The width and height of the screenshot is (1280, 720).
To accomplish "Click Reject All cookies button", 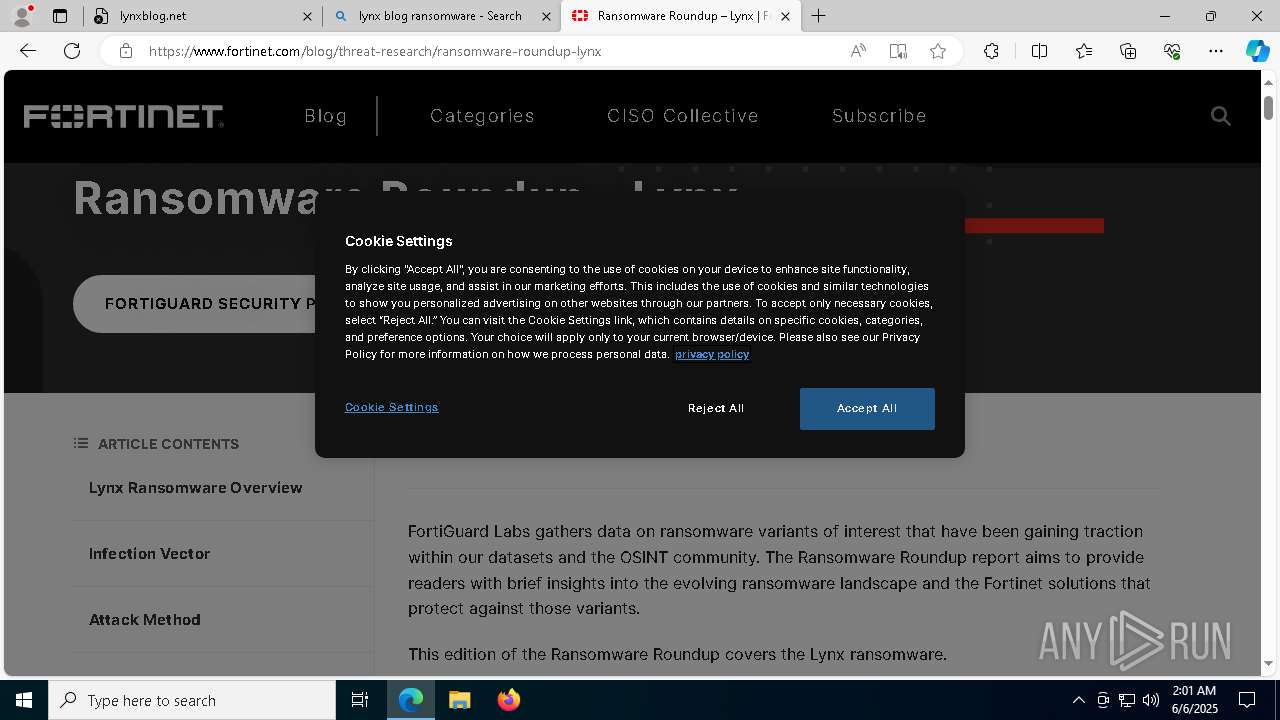I will 716,409.
